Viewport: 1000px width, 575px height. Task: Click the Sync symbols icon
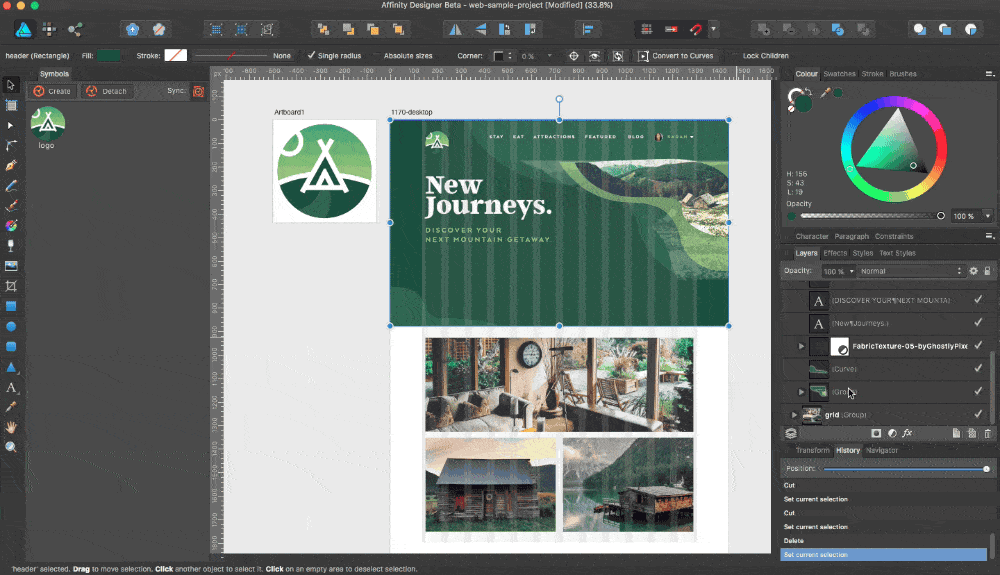point(198,91)
